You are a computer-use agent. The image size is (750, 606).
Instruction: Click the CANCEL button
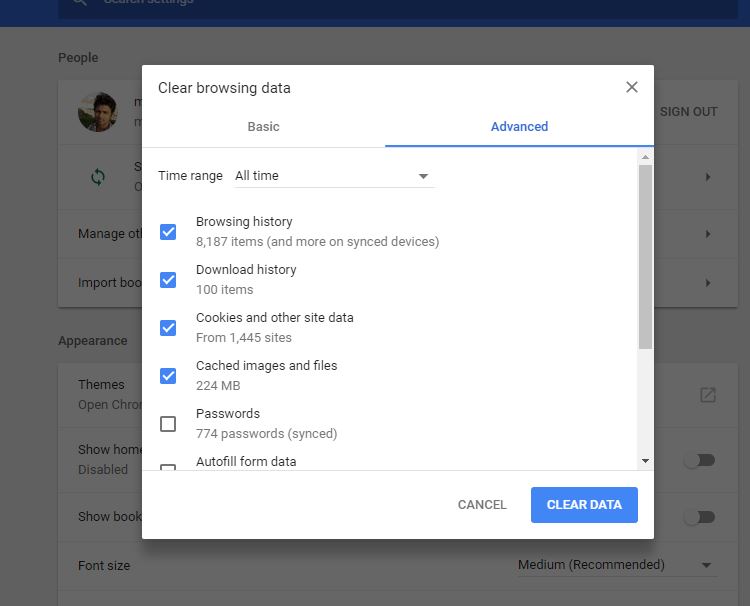click(482, 505)
